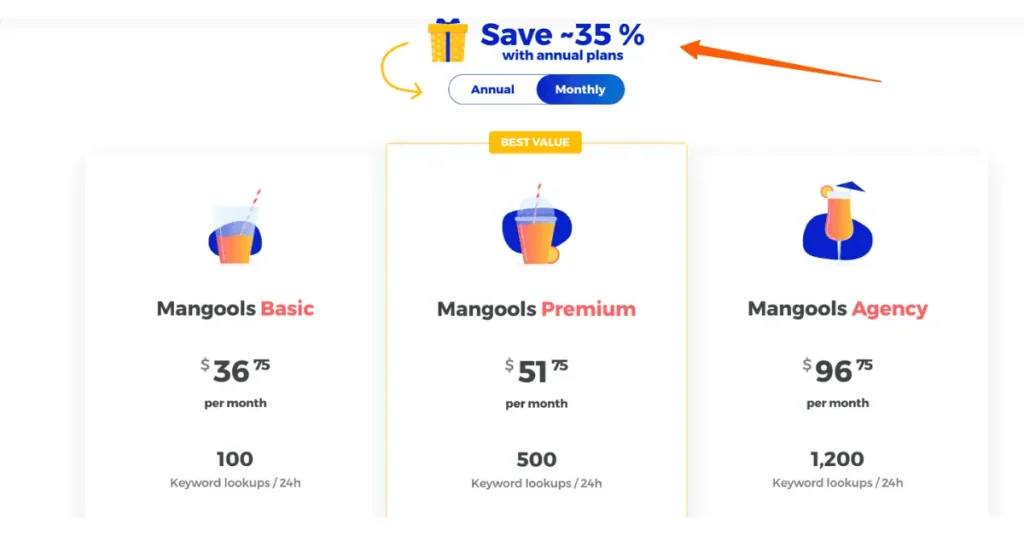Click the 500 keyword lookups figure

[x=536, y=460]
